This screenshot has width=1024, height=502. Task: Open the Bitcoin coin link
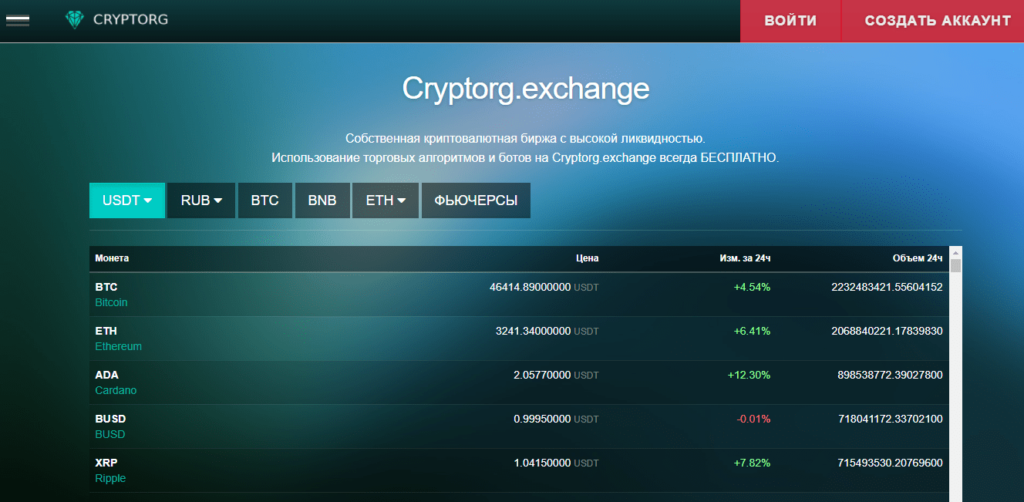click(x=111, y=303)
